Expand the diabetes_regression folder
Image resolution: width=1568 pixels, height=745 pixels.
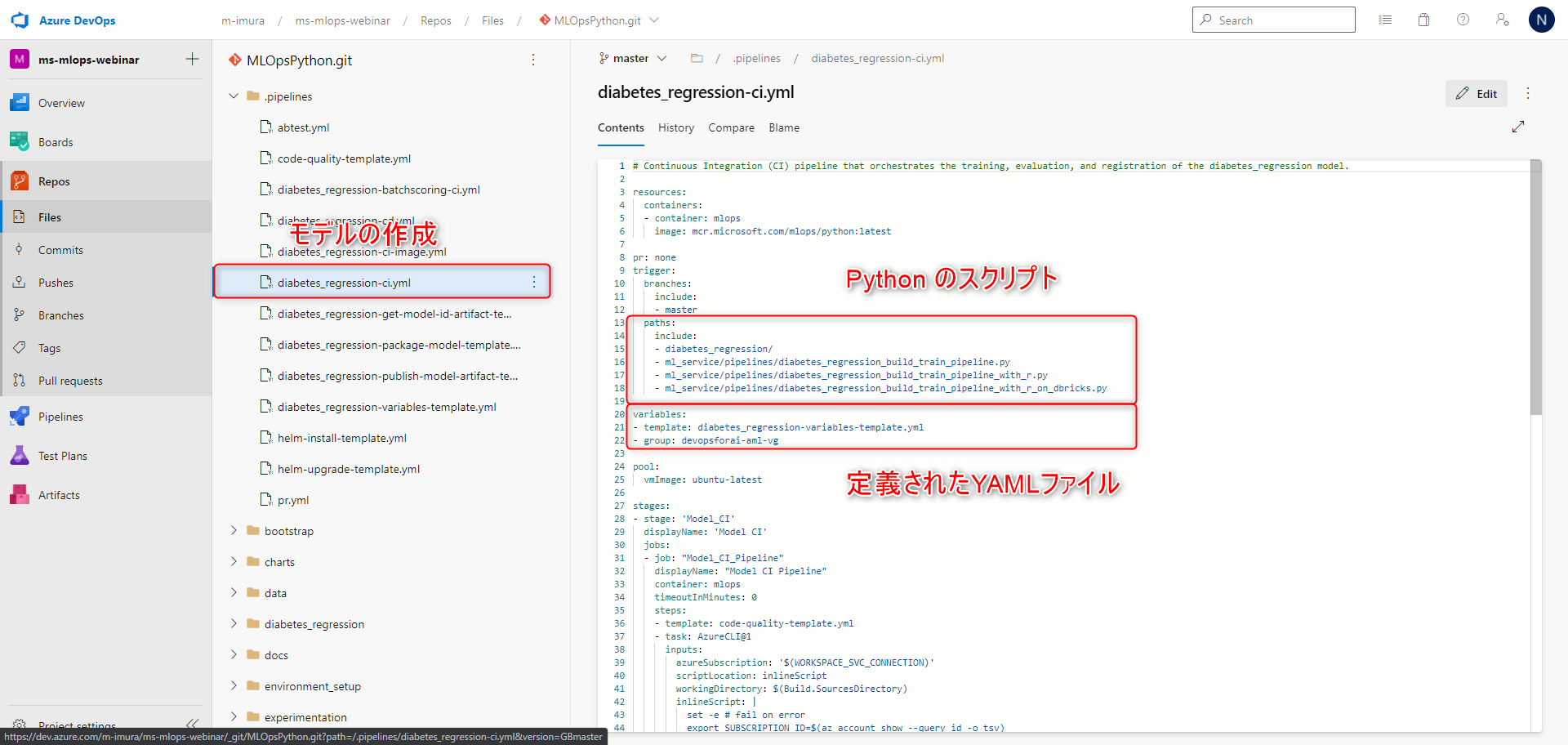point(234,623)
